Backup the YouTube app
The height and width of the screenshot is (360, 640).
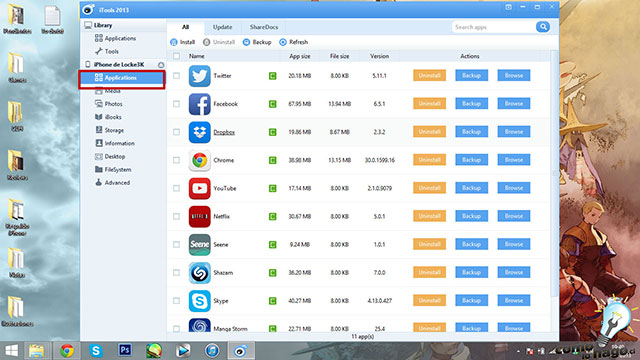471,188
